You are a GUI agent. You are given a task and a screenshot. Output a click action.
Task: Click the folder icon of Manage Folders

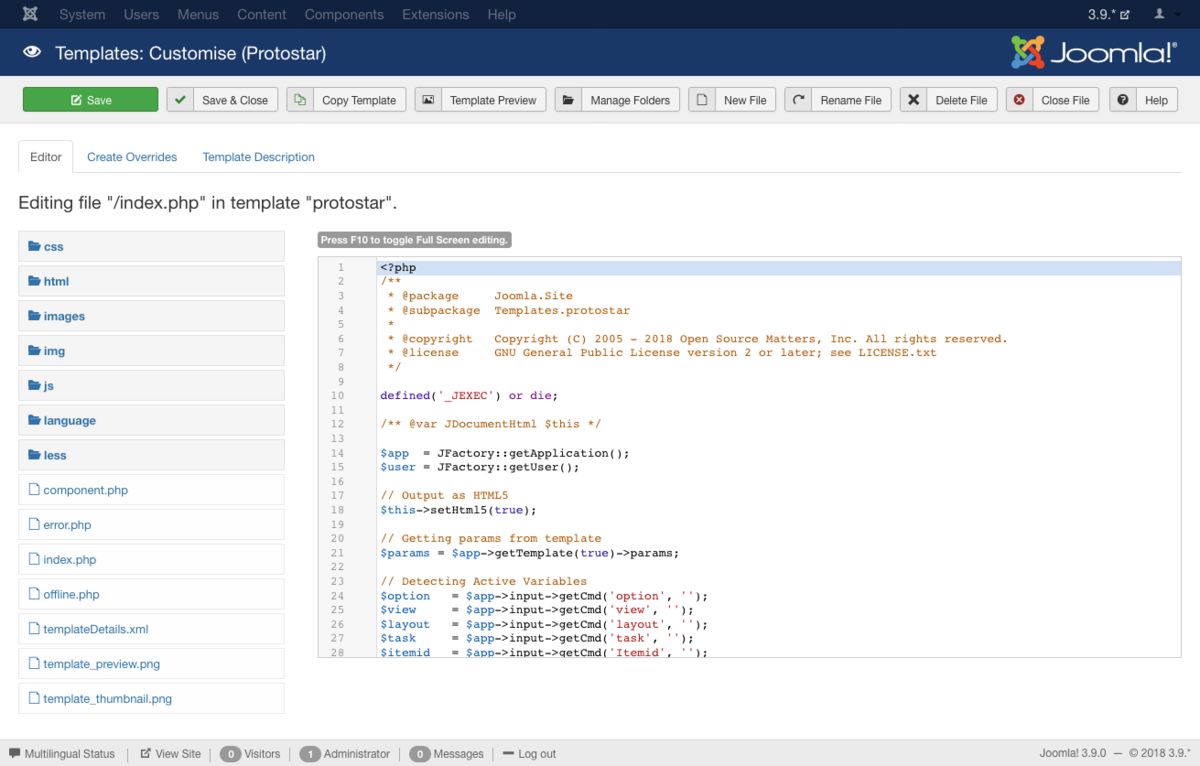[x=568, y=100]
